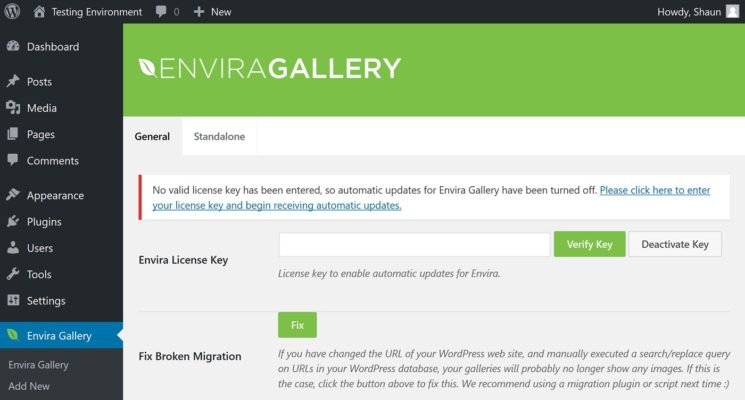Open the Dashboard menu item

52,47
